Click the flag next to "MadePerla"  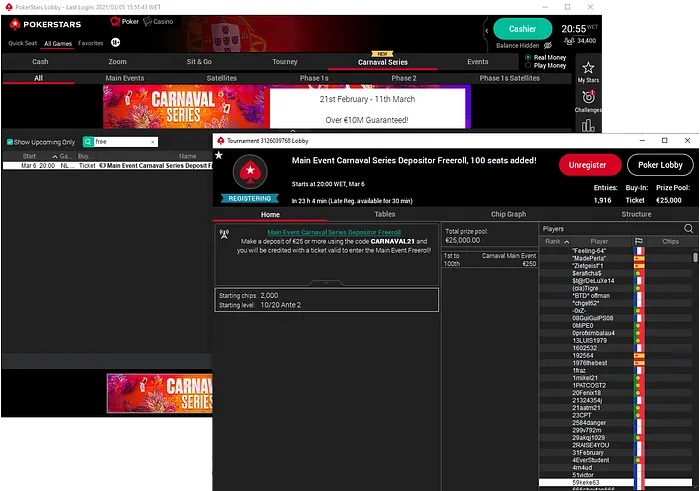(639, 258)
